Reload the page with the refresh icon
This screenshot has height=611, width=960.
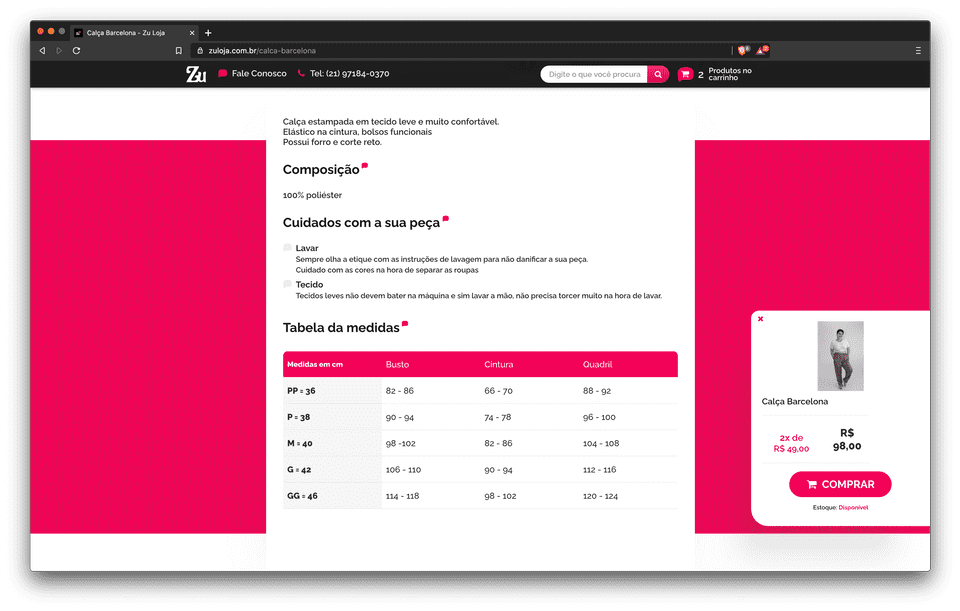tap(76, 50)
